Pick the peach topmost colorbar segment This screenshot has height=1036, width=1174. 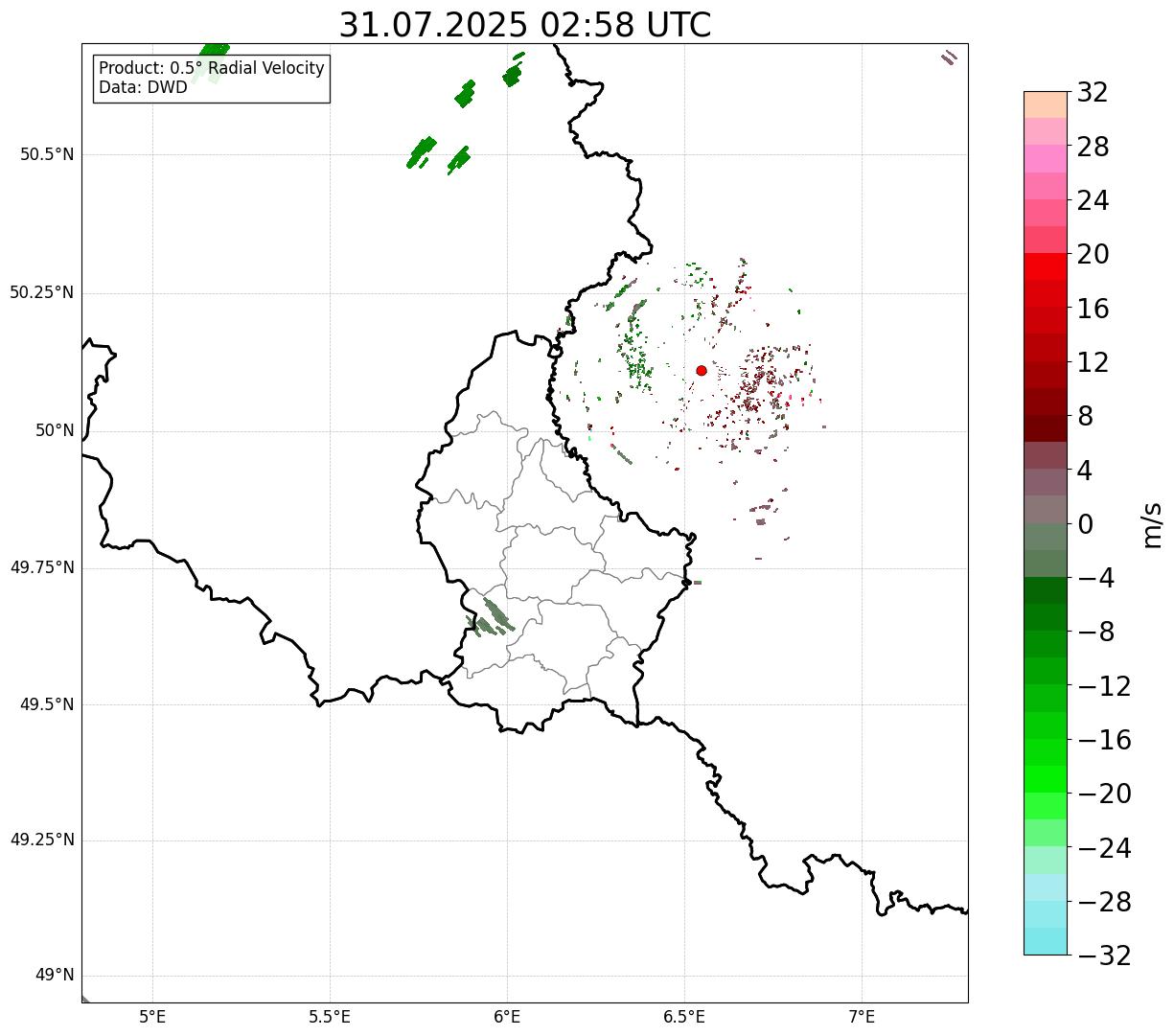1045,104
